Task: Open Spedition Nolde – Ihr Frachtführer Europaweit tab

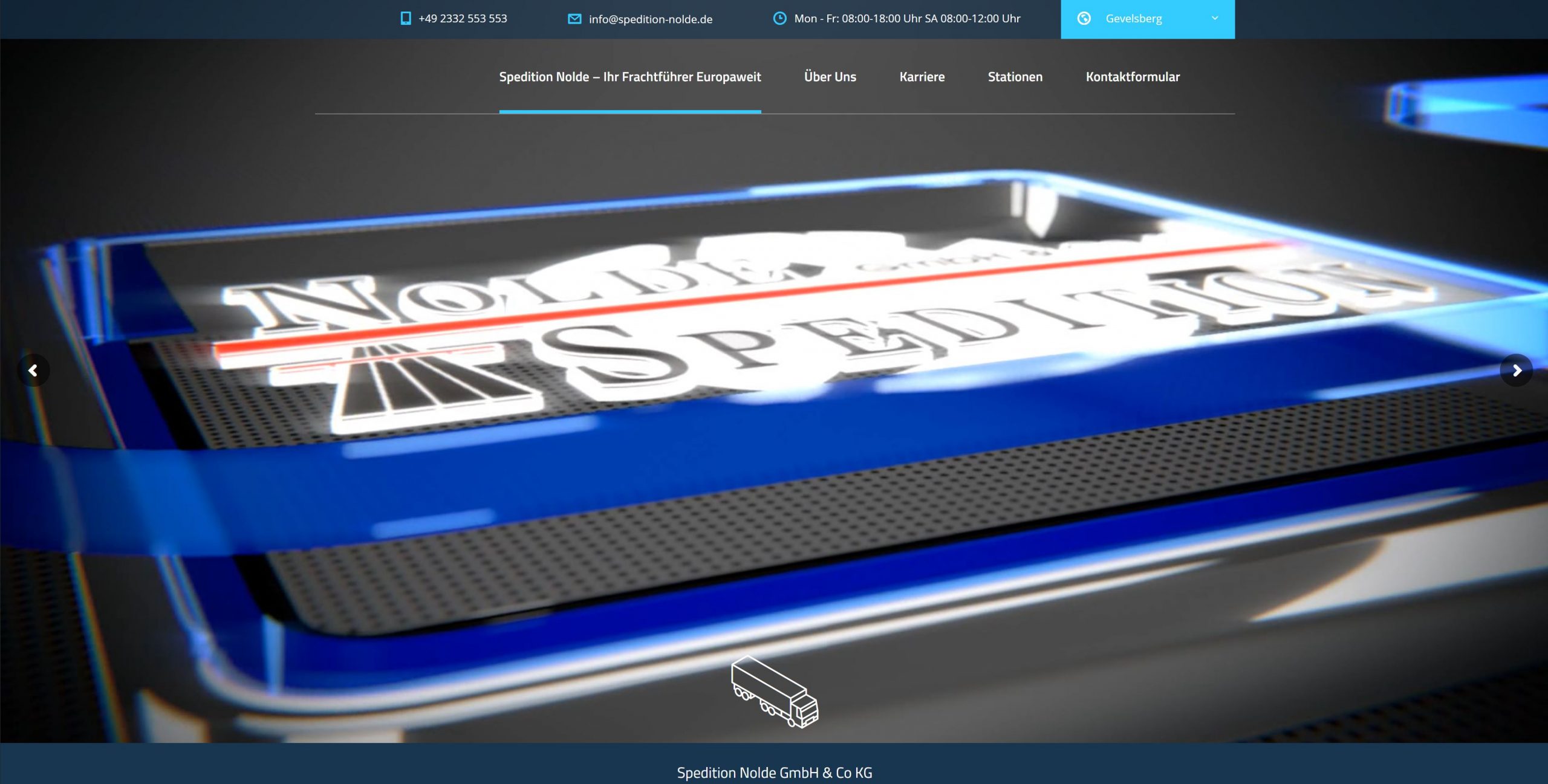Action: point(630,77)
